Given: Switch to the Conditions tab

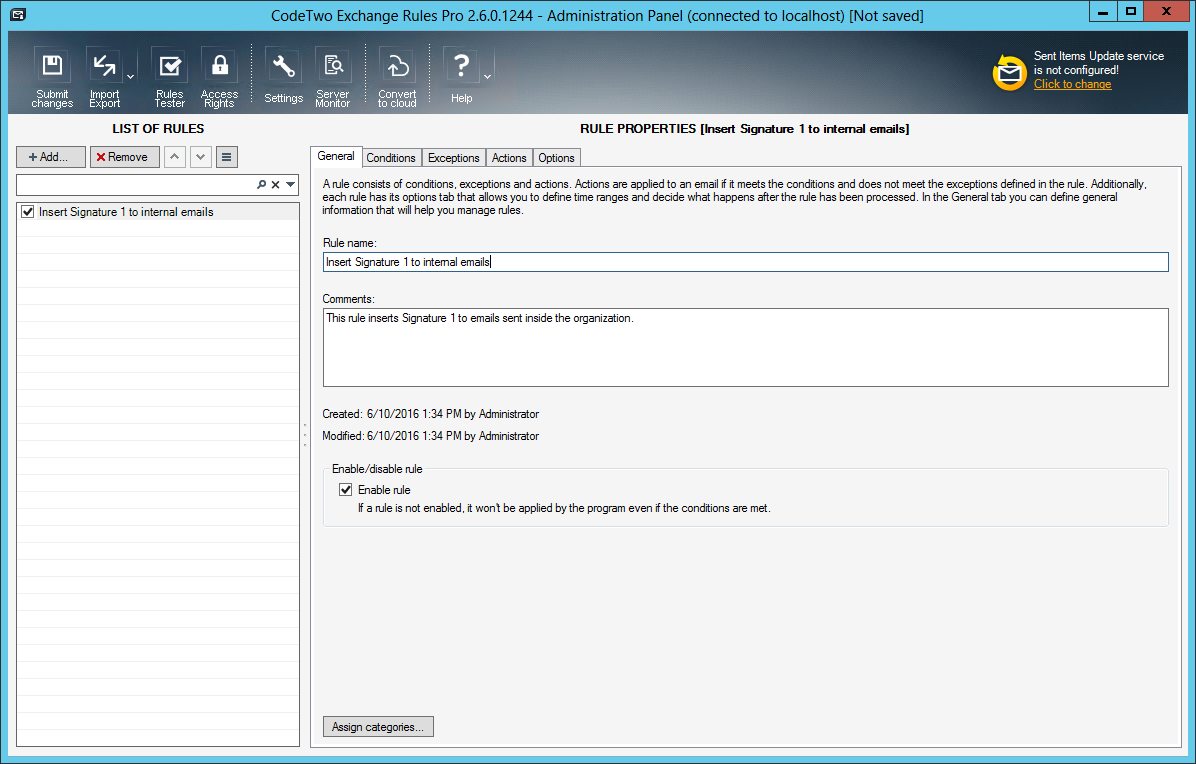Looking at the screenshot, I should coord(391,158).
